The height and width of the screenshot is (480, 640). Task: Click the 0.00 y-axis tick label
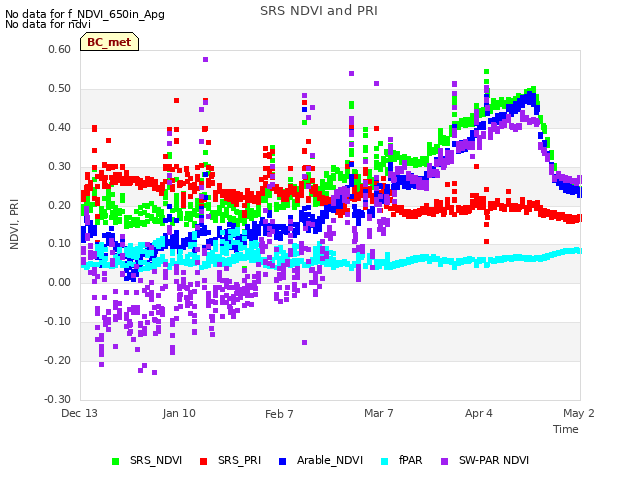click(60, 282)
